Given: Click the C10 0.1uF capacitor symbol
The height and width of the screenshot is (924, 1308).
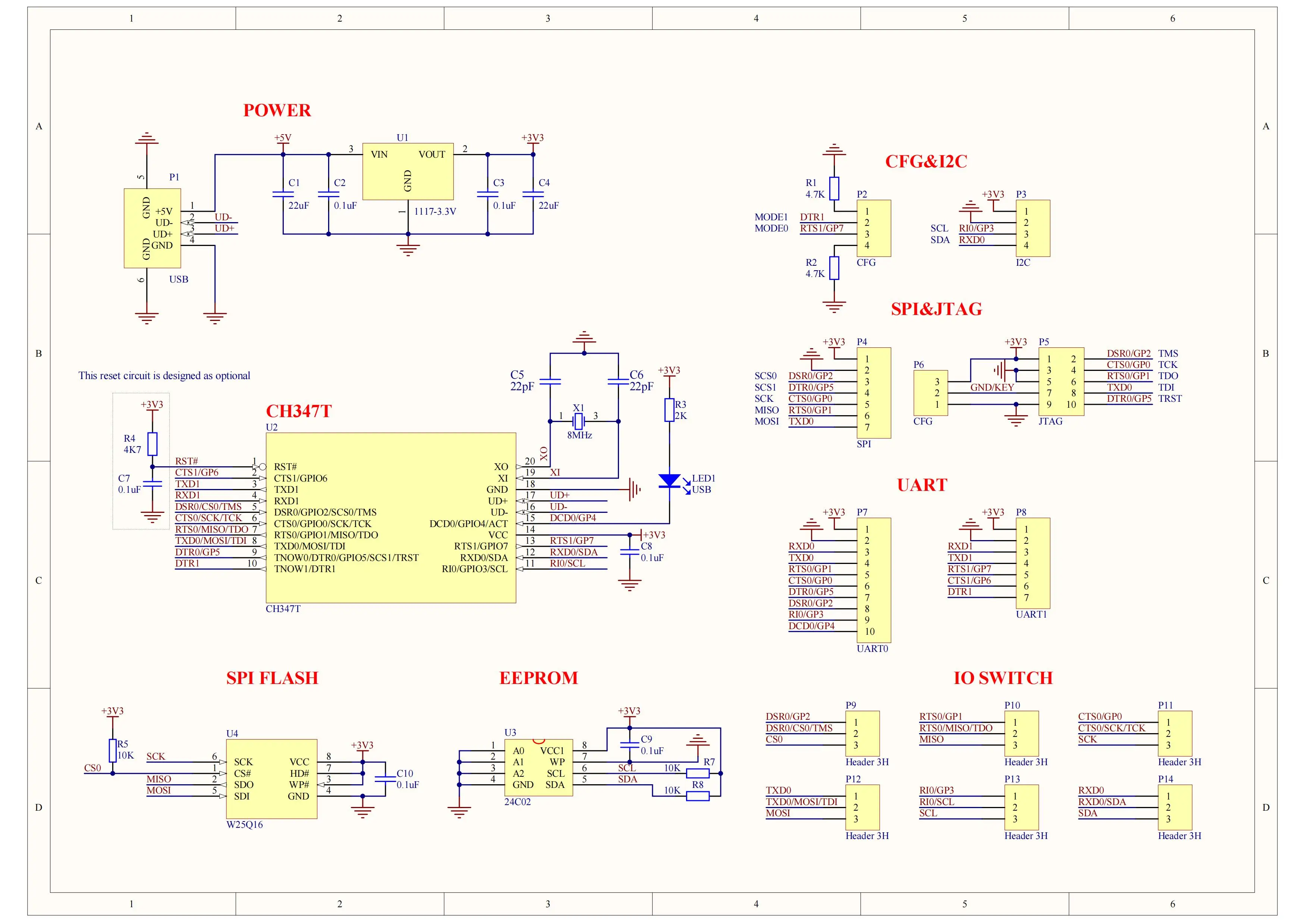Looking at the screenshot, I should [385, 779].
